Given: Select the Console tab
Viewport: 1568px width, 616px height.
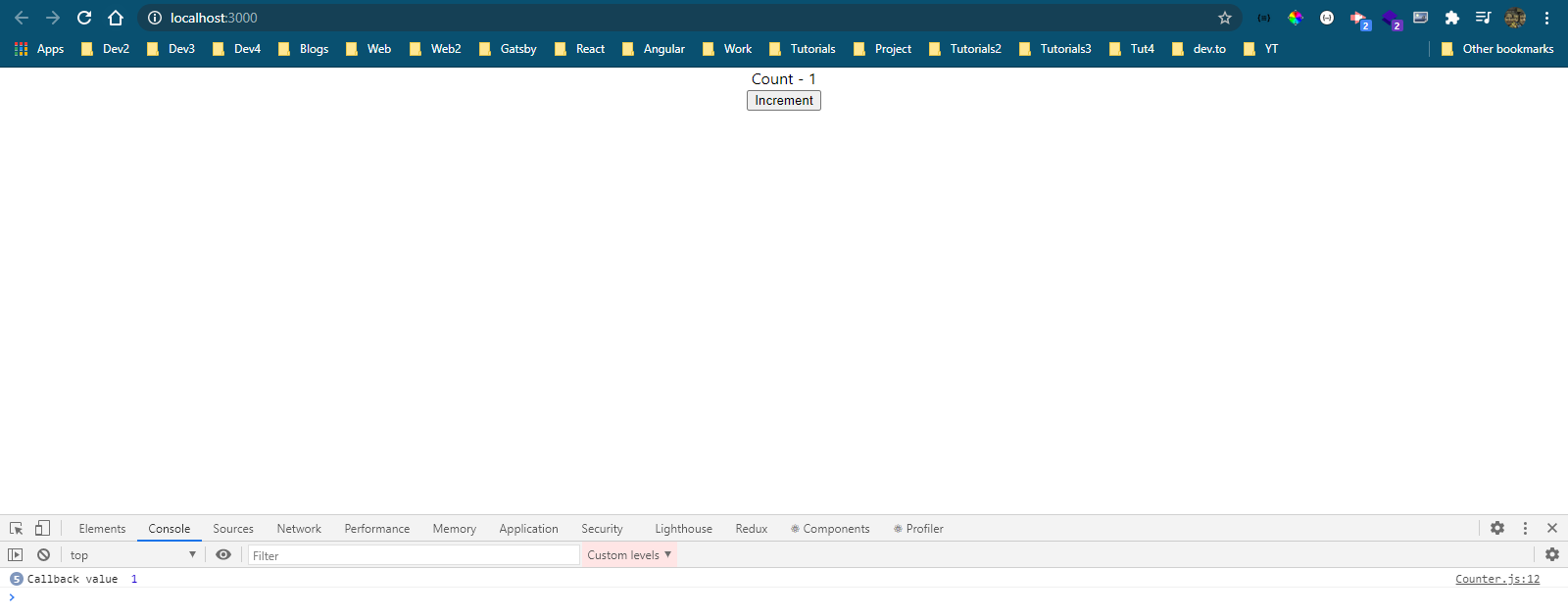Looking at the screenshot, I should click(x=170, y=529).
